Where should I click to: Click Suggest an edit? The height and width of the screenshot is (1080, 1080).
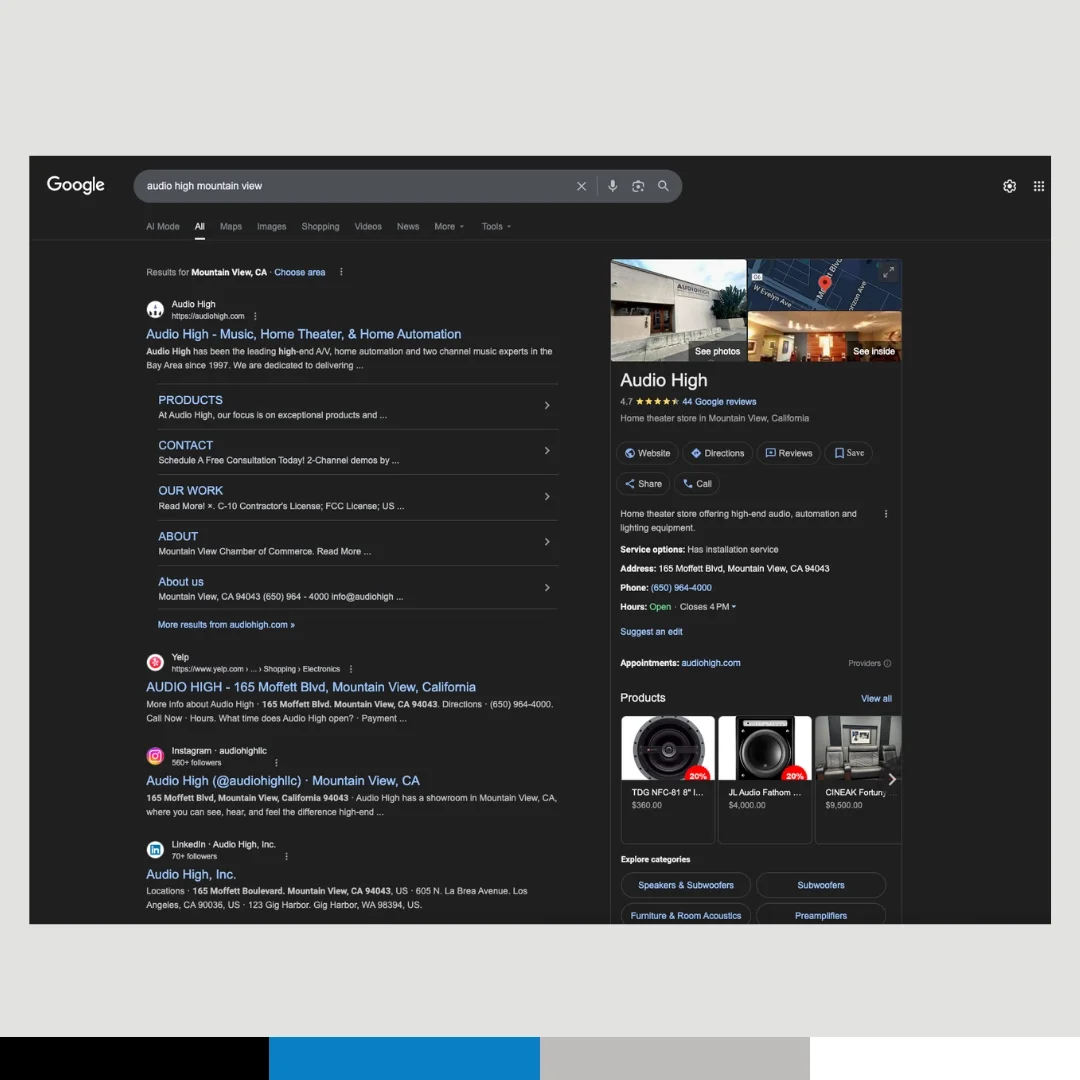pyautogui.click(x=651, y=632)
